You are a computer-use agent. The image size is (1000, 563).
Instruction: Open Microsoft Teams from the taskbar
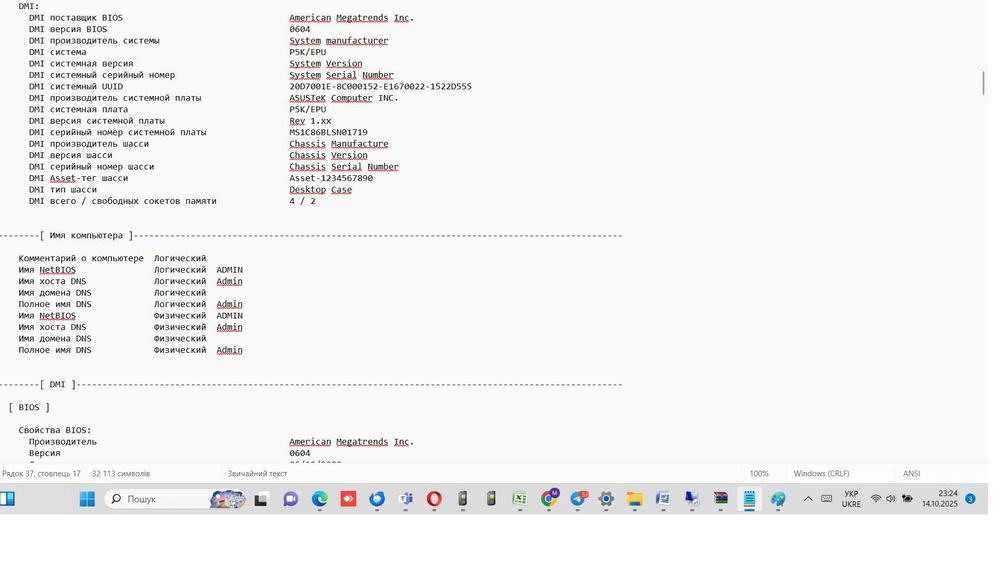point(406,499)
